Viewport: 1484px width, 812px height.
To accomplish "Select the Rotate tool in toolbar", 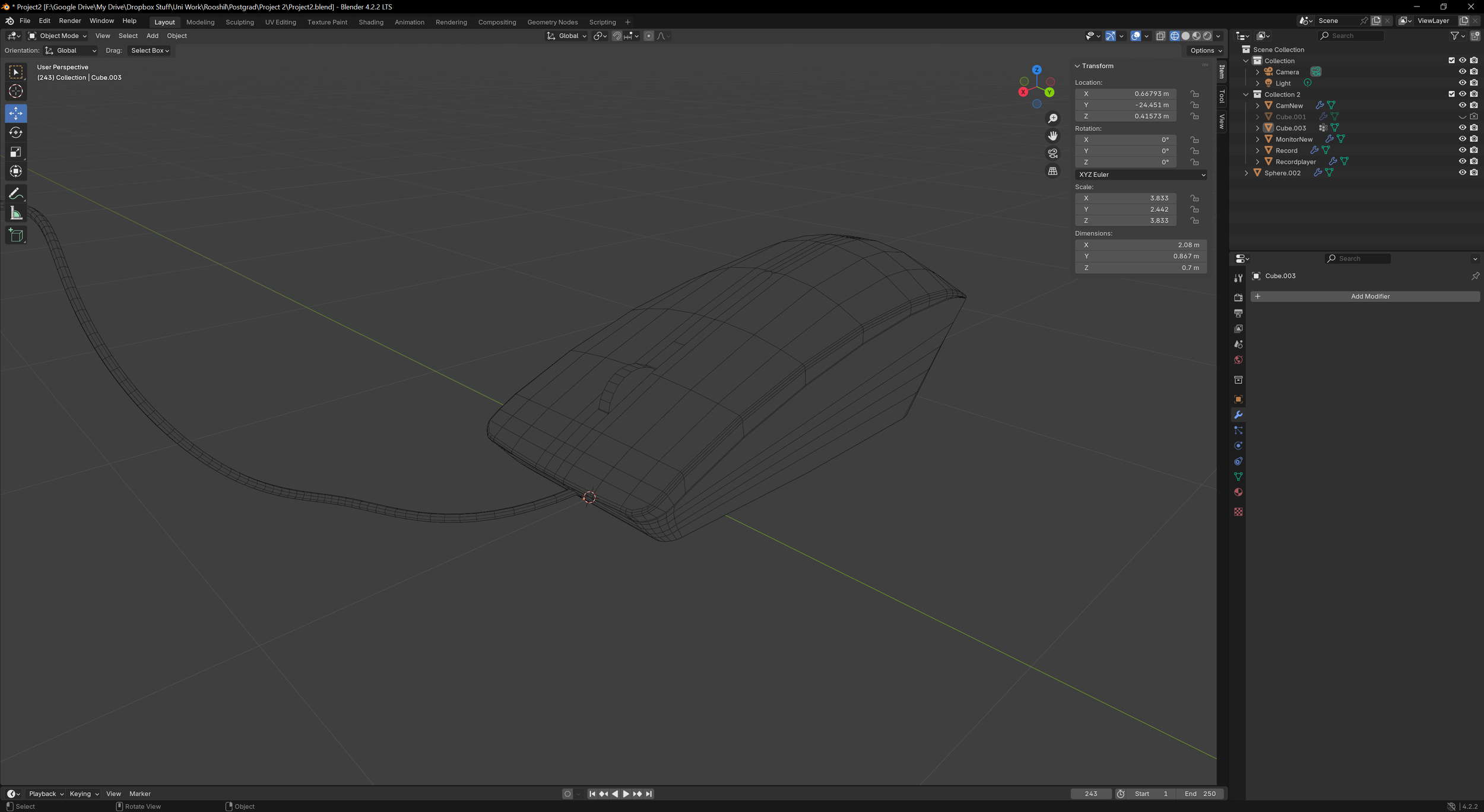I will coord(16,132).
